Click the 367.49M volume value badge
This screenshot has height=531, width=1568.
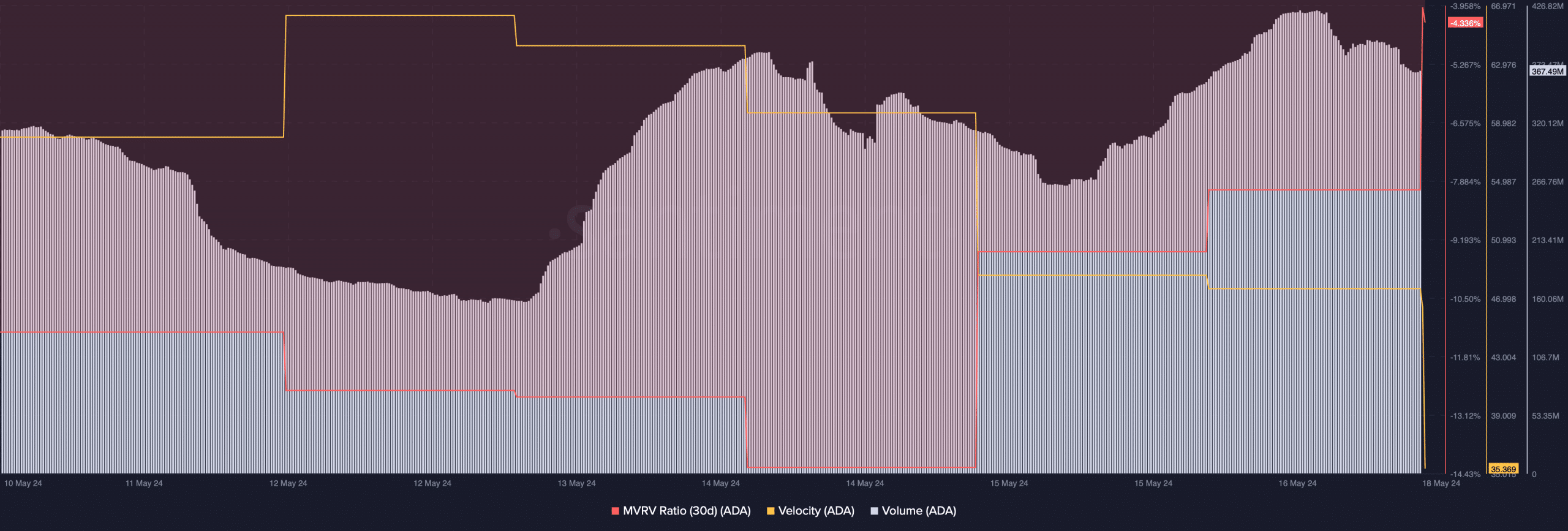click(1547, 72)
